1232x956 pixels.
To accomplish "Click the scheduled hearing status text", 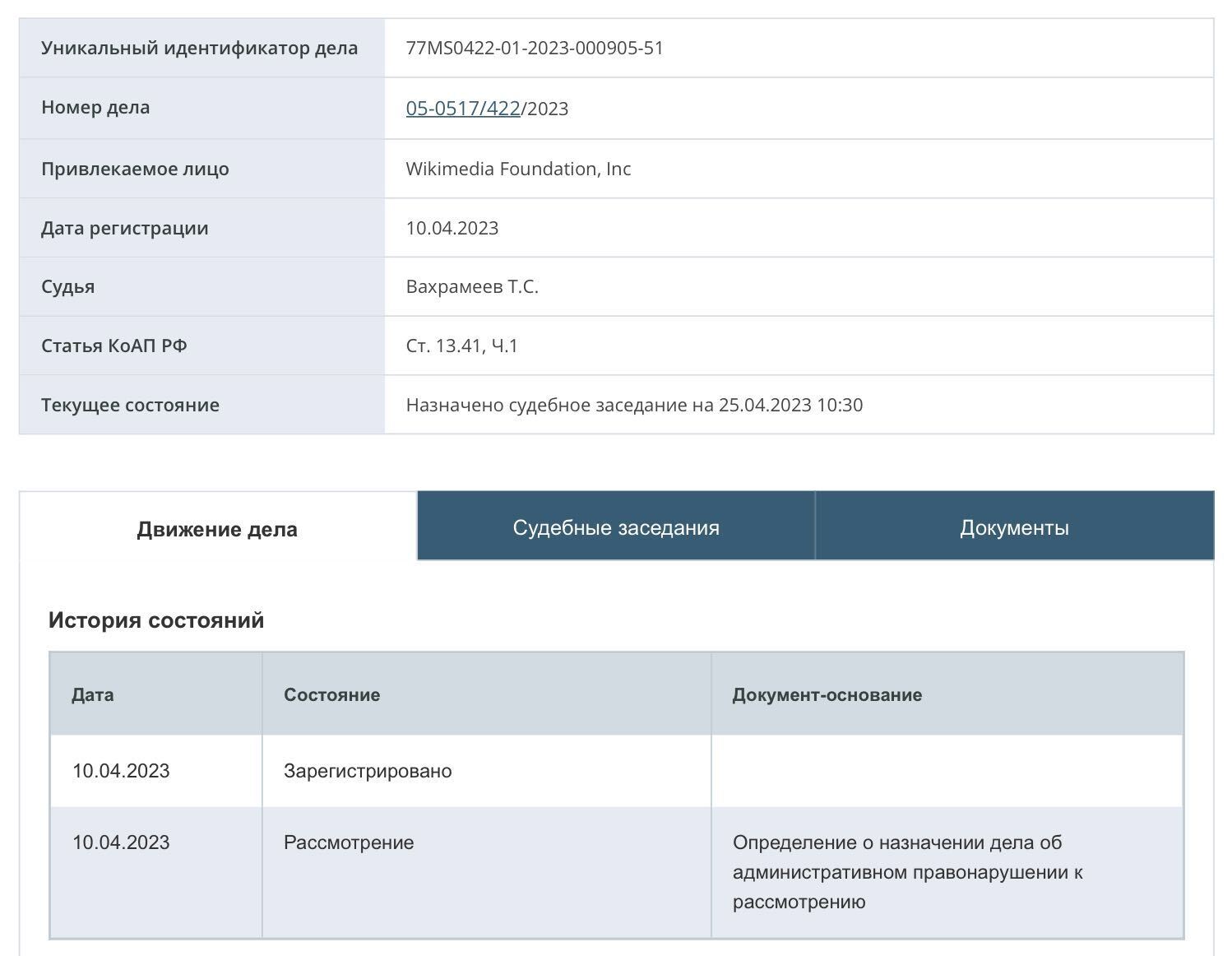I will [634, 405].
